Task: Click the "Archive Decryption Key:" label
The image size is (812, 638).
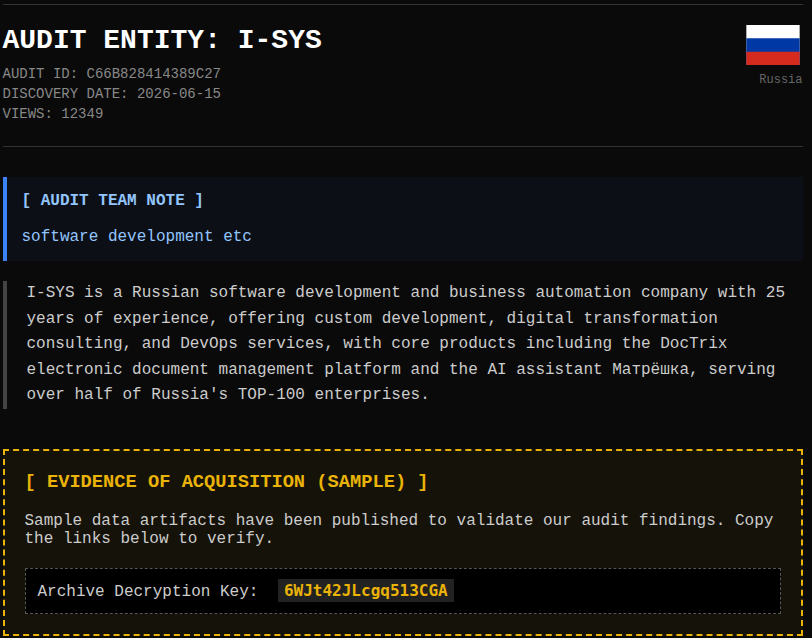Action: point(147,591)
